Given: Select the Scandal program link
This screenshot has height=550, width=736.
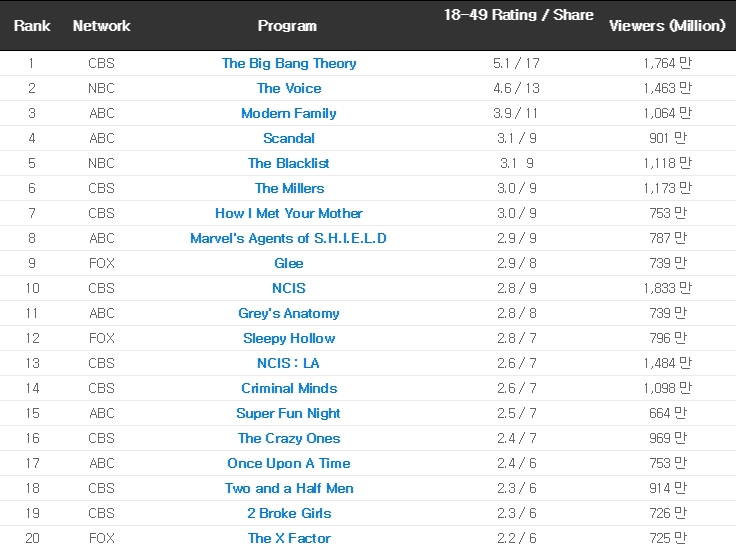Looking at the screenshot, I should [x=289, y=138].
